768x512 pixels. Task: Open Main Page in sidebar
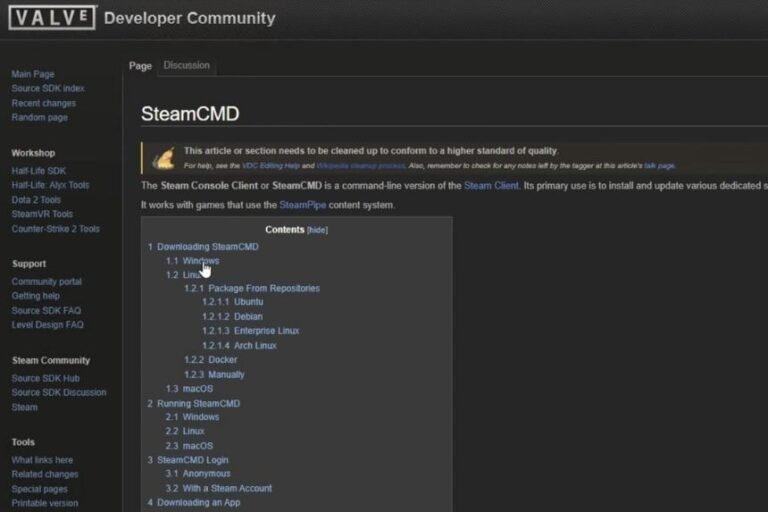tap(33, 74)
